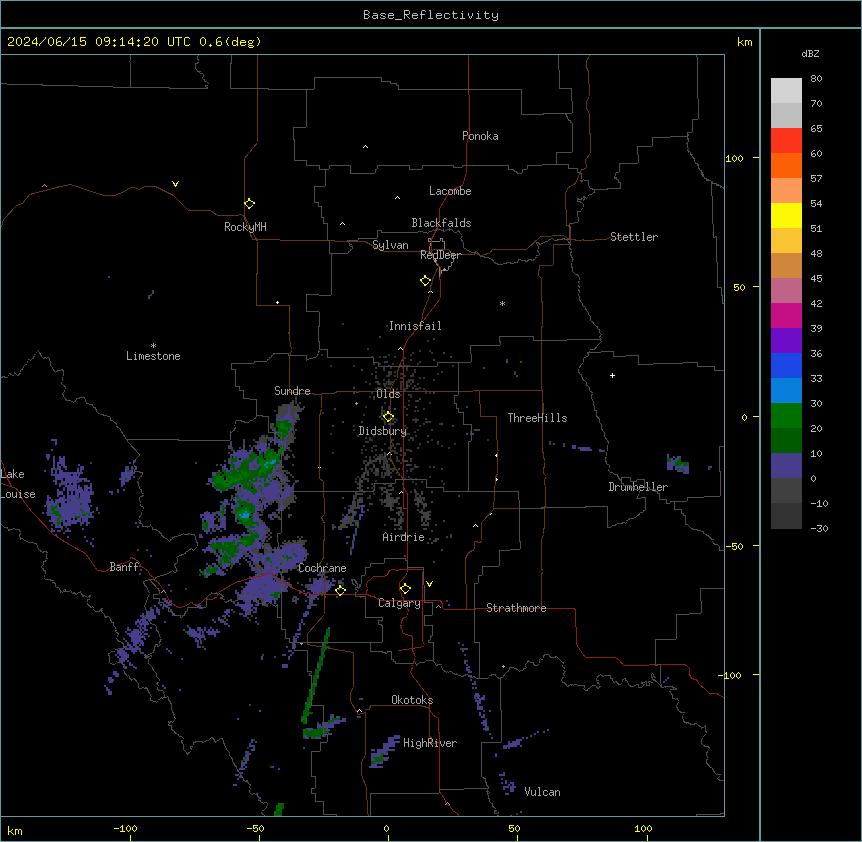Click the yellow diamond marker above Calgary
Image resolution: width=862 pixels, height=842 pixels.
405,589
